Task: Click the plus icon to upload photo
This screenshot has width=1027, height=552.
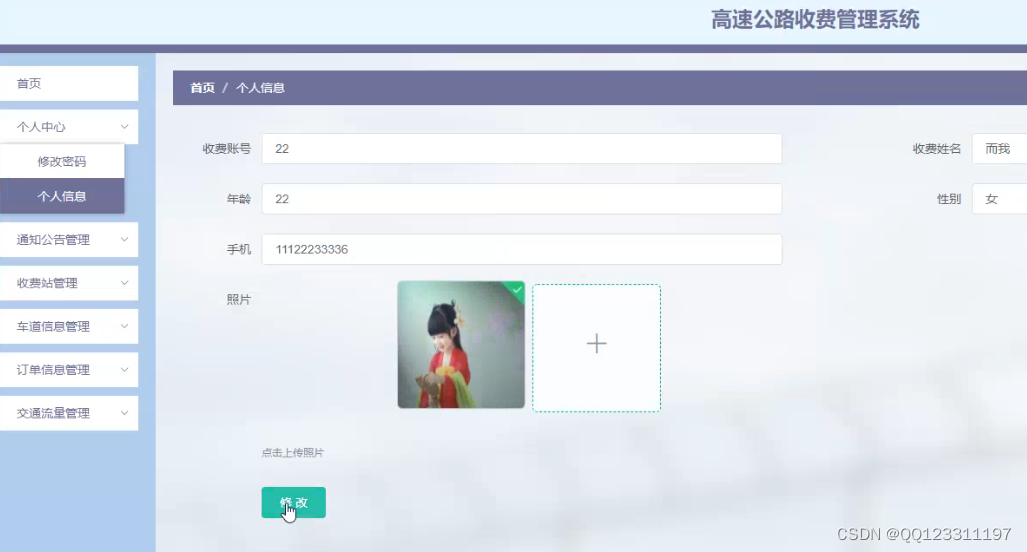Action: pyautogui.click(x=596, y=344)
